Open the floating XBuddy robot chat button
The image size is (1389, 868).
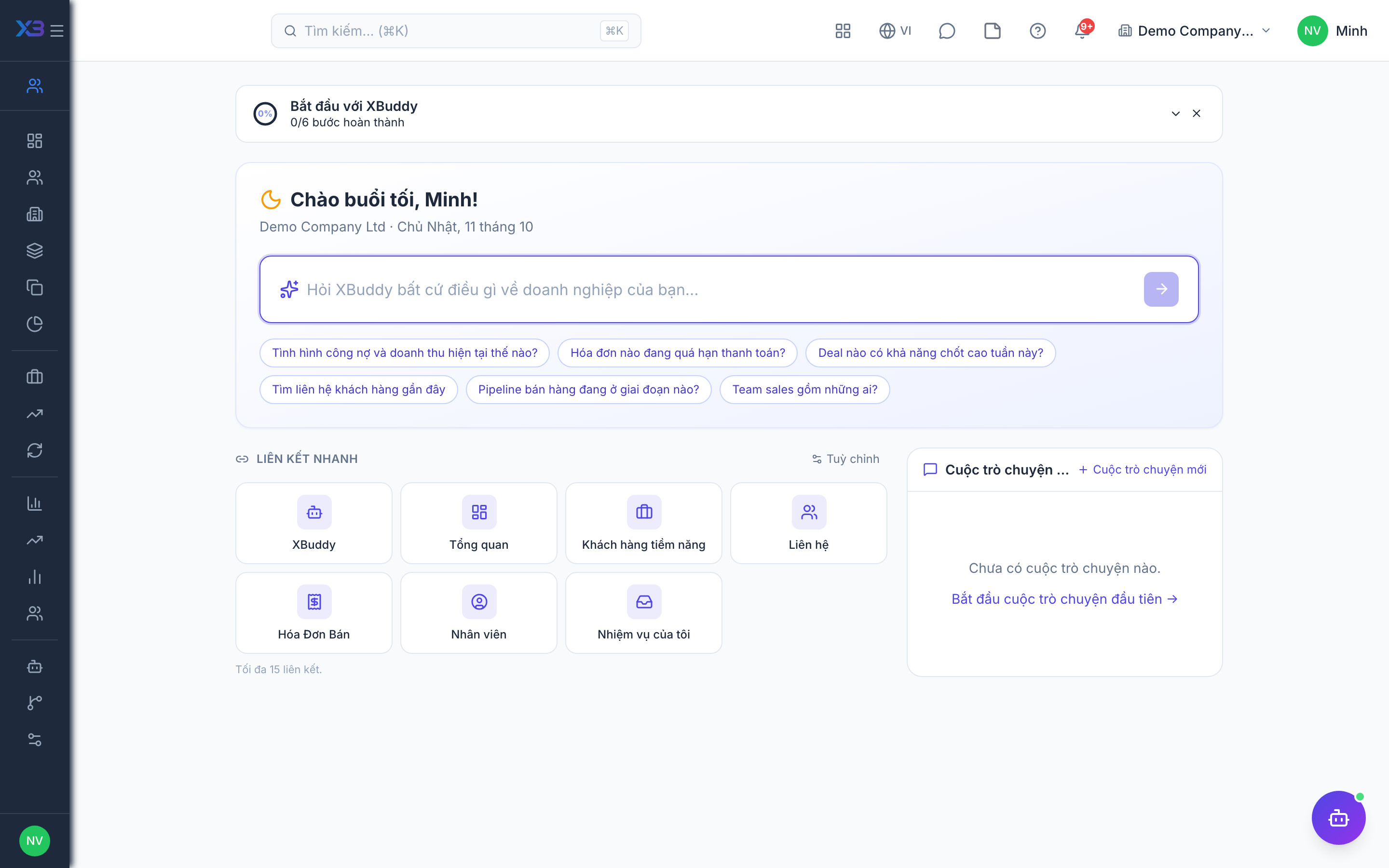point(1338,817)
